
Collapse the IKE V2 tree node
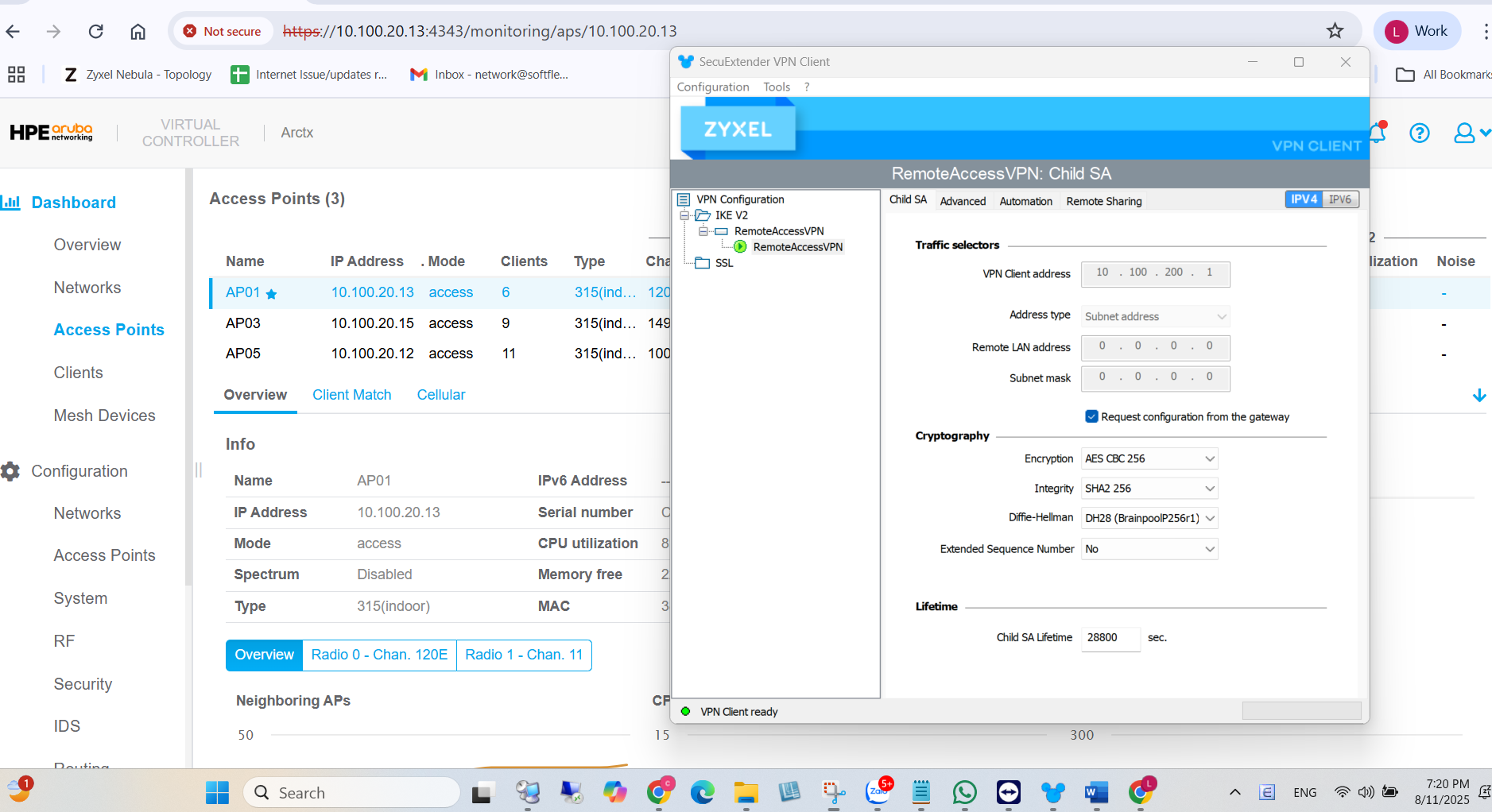pos(684,215)
